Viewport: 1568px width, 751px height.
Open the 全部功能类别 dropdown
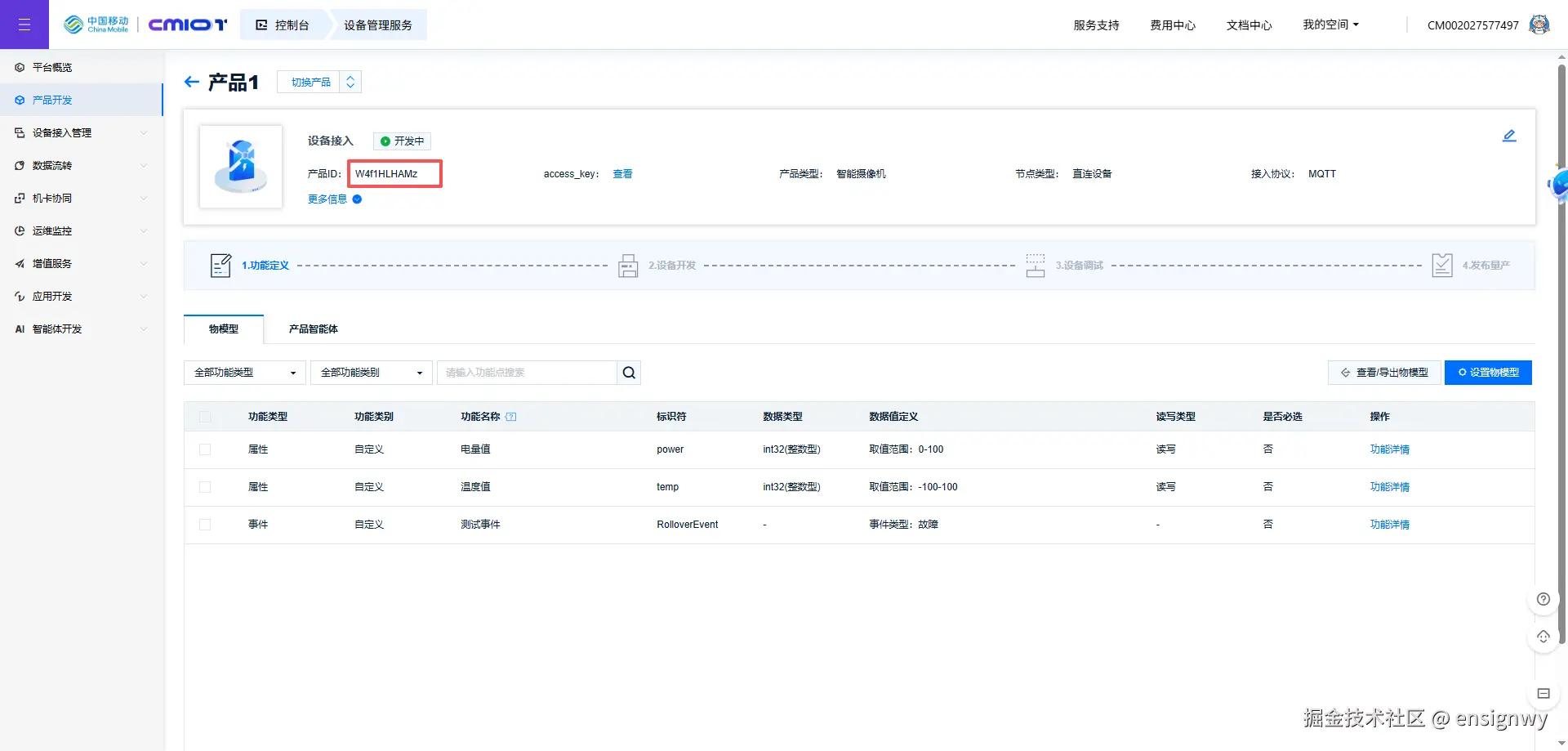click(372, 373)
